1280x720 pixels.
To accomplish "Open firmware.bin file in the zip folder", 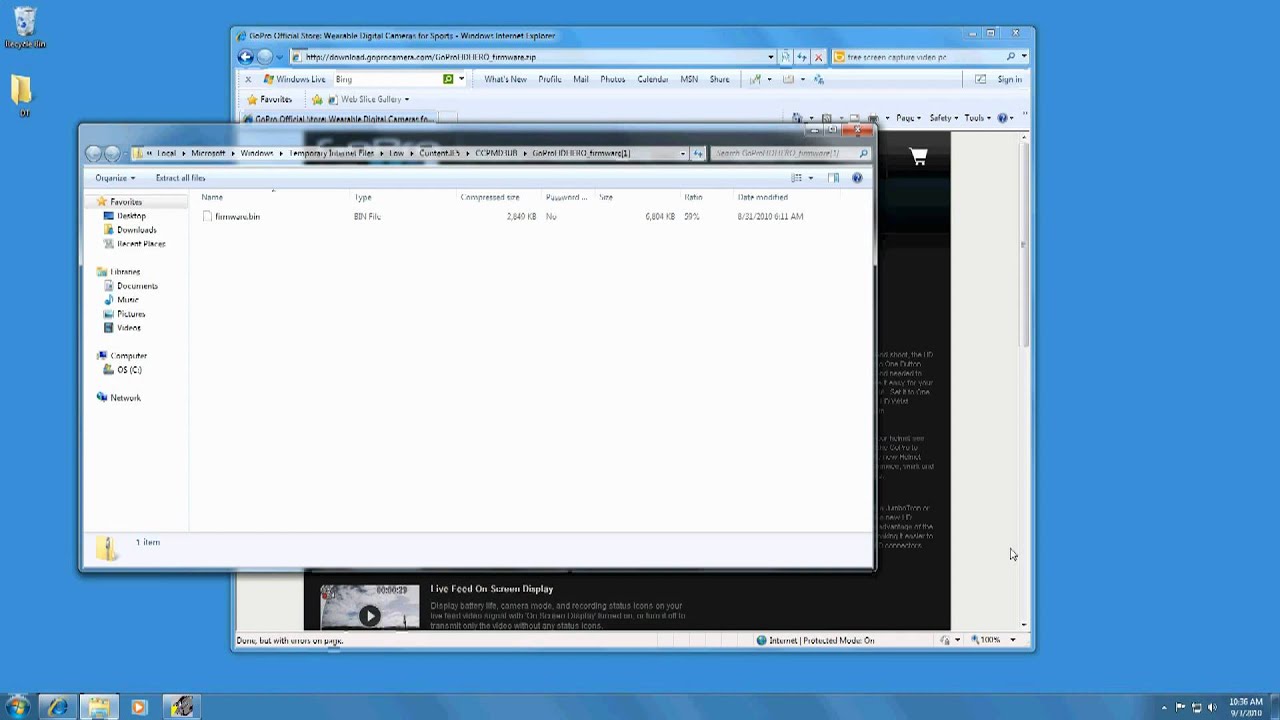I will [237, 216].
